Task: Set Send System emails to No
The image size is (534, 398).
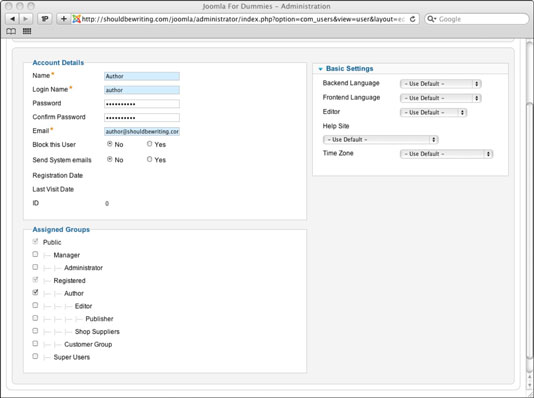Action: tap(110, 159)
